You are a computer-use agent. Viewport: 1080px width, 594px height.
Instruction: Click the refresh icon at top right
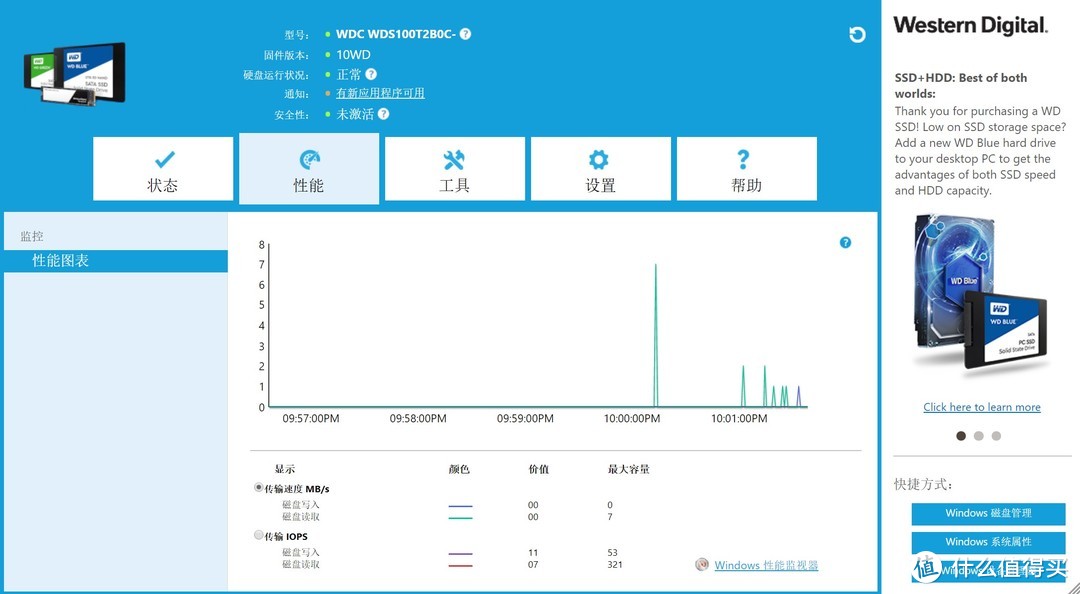pos(856,34)
